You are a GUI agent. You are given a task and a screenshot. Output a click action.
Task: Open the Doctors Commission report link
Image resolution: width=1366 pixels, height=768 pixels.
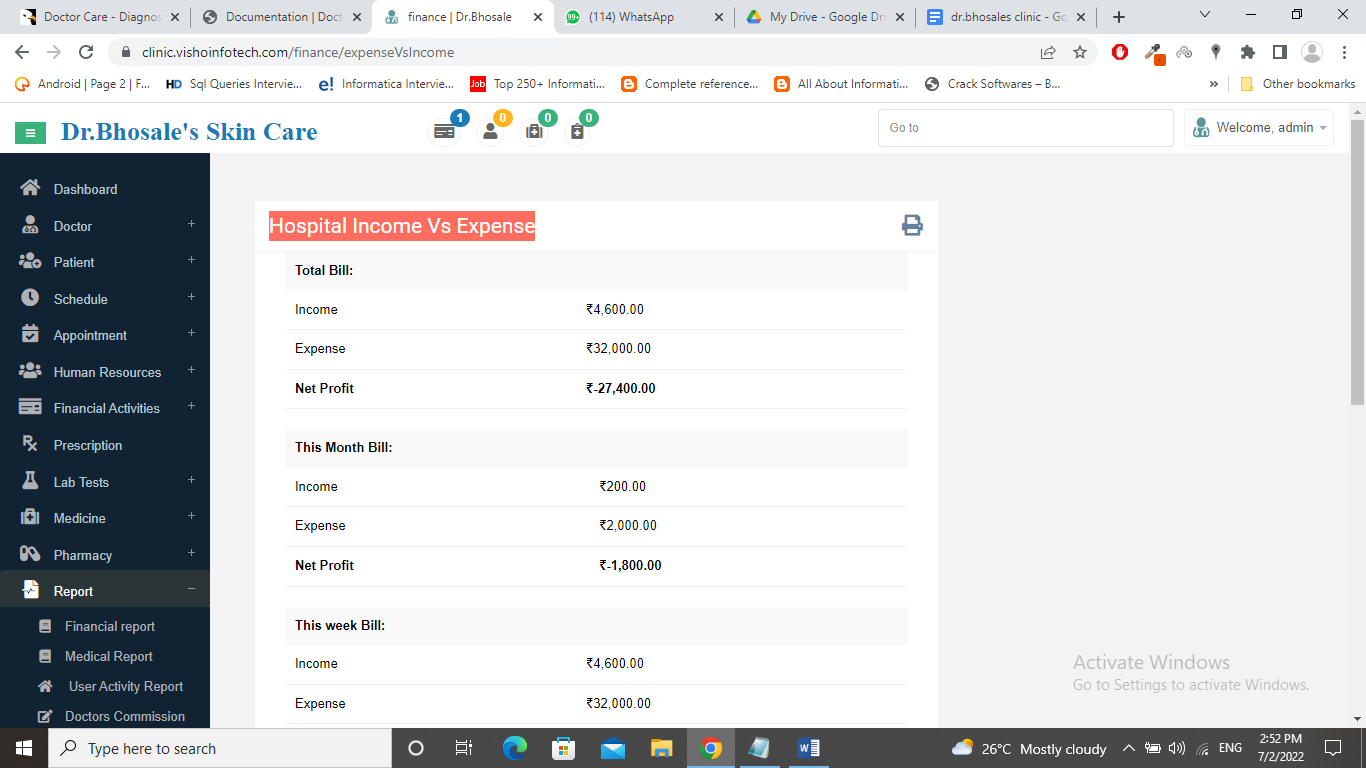coord(125,716)
